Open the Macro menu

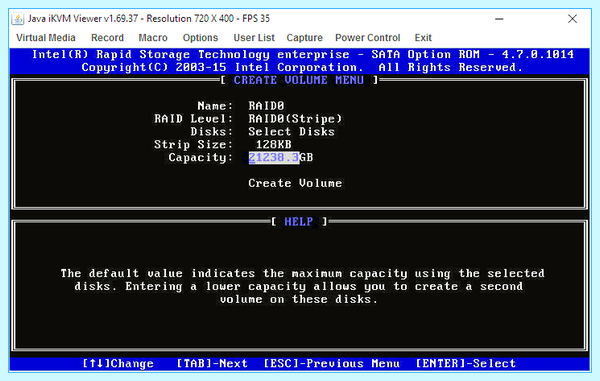pos(153,38)
